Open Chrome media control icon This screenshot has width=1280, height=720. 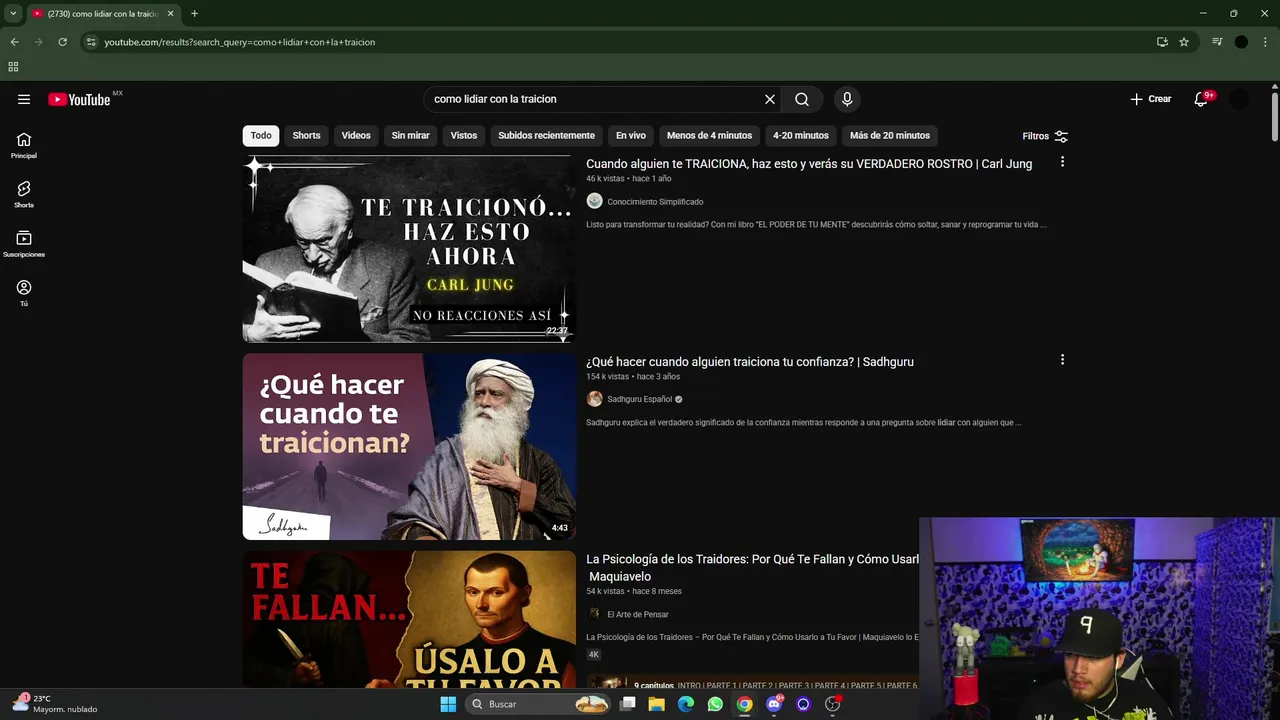pos(1217,42)
